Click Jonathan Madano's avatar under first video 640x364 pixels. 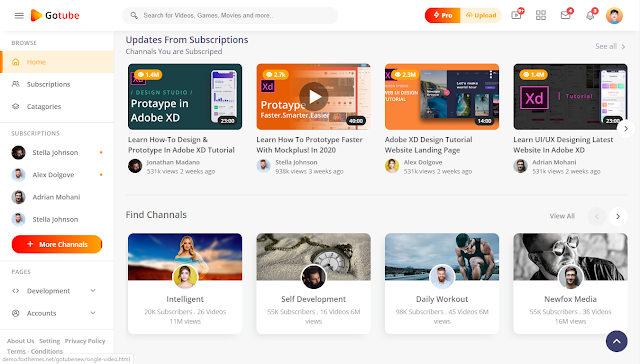(135, 166)
